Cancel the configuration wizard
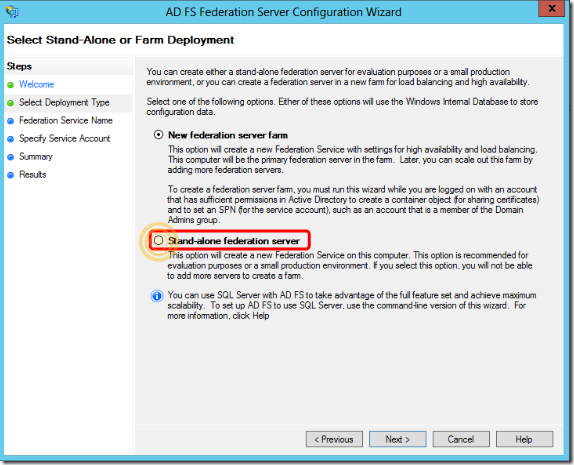Viewport: 574px width, 465px height. click(461, 439)
